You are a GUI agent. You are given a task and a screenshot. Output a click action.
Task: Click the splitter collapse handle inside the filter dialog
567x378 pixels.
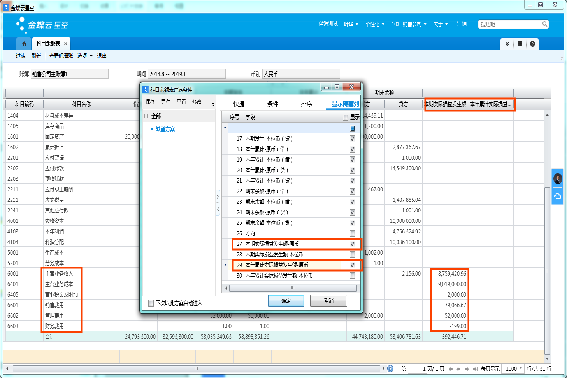pyautogui.click(x=218, y=203)
